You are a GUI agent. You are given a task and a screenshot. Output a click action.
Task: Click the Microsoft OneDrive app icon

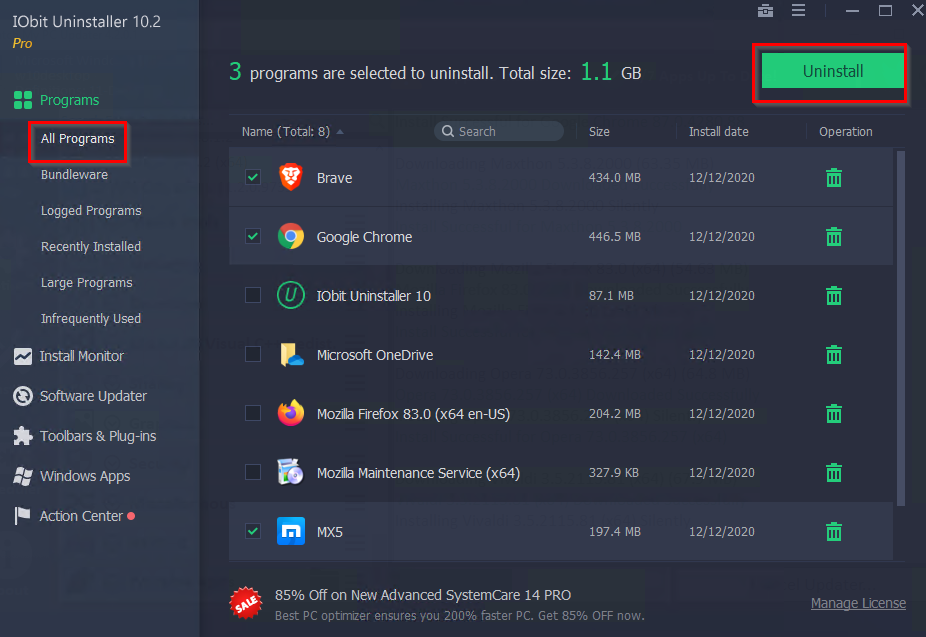(291, 354)
